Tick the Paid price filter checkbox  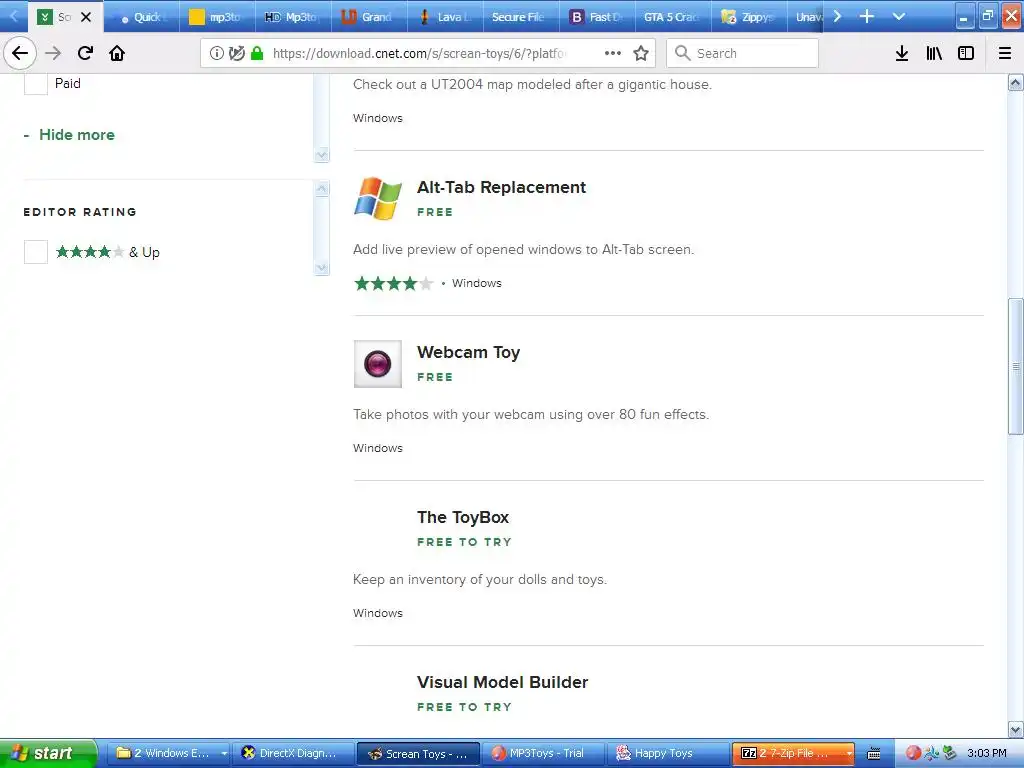(x=36, y=84)
